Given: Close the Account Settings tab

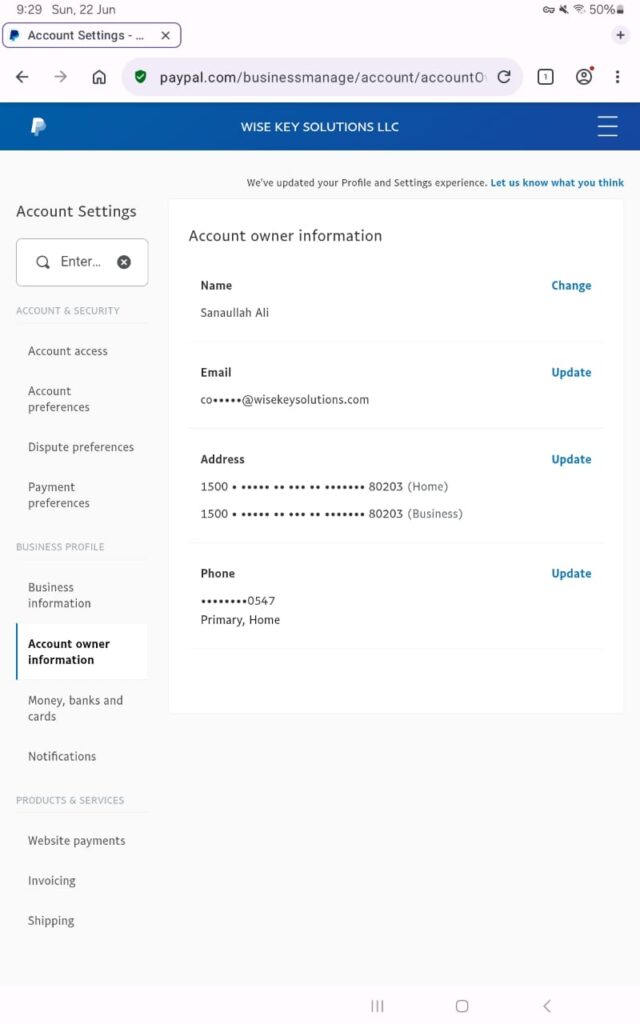Looking at the screenshot, I should [x=166, y=35].
